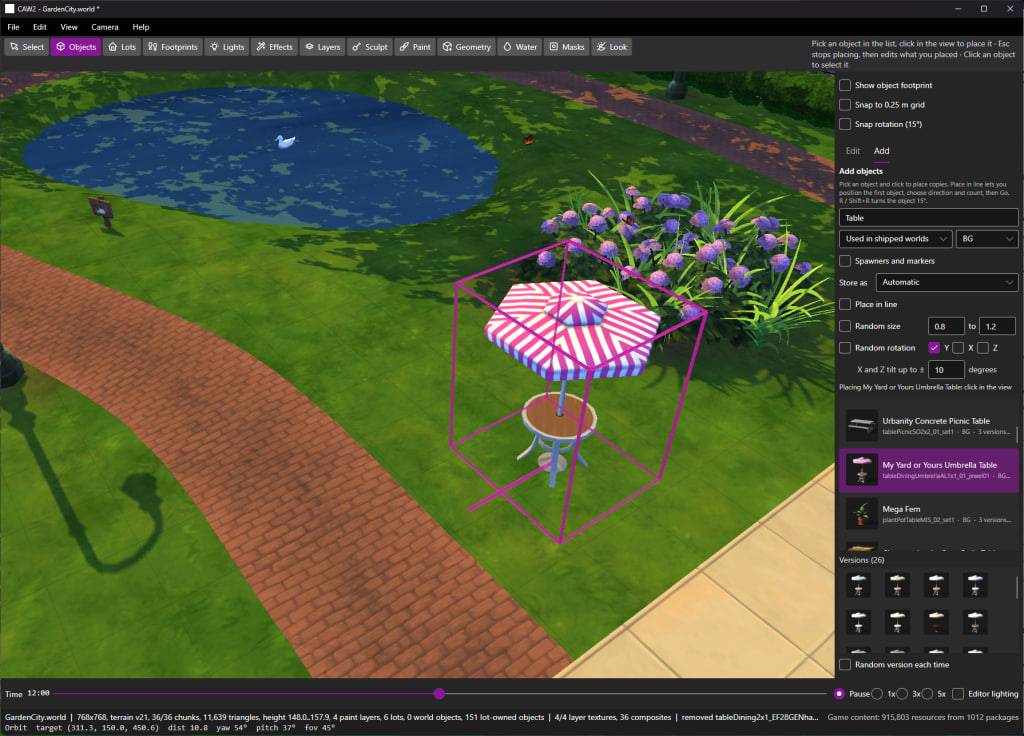Select the dark red version thumbnail in second row
Image resolution: width=1024 pixels, height=736 pixels.
pos(936,622)
